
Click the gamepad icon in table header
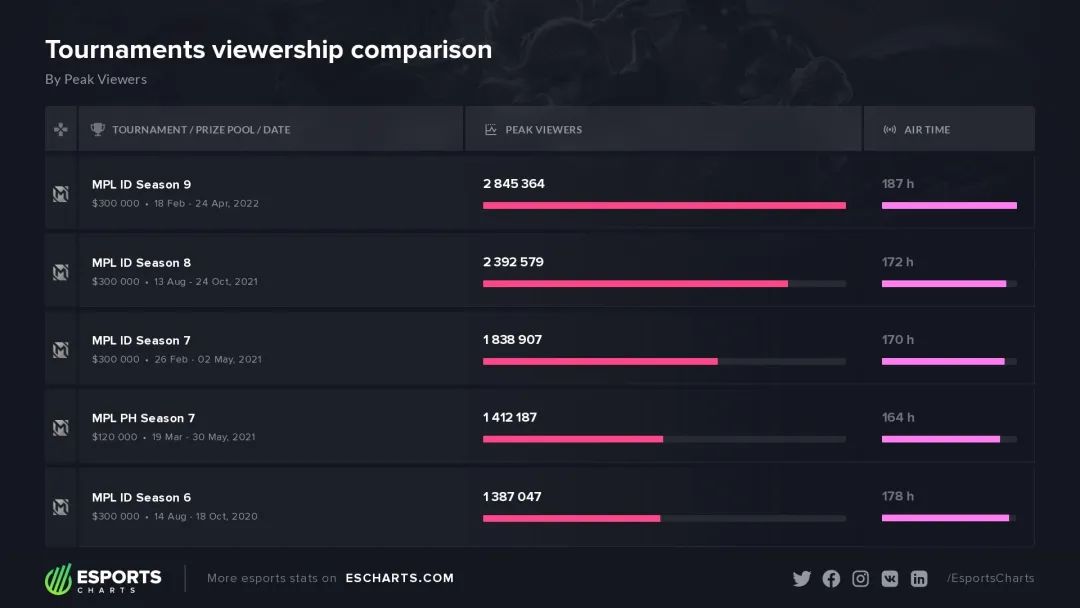(x=61, y=129)
